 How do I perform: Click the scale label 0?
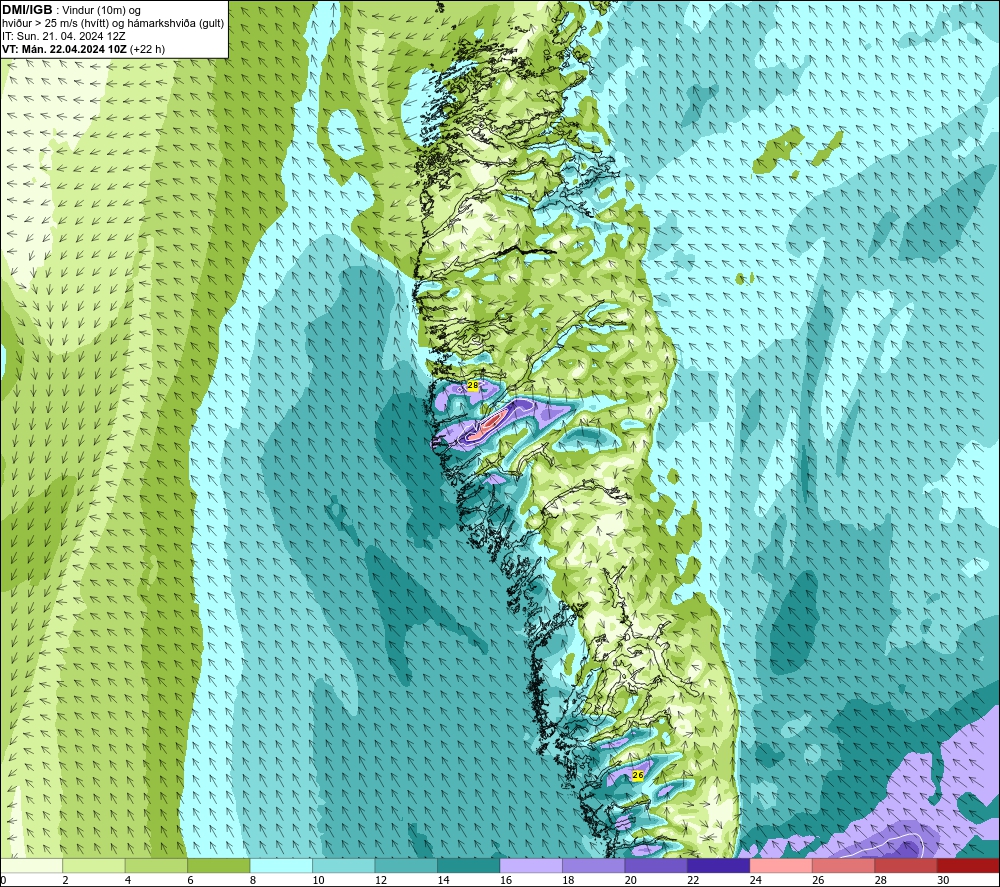tap(4, 880)
